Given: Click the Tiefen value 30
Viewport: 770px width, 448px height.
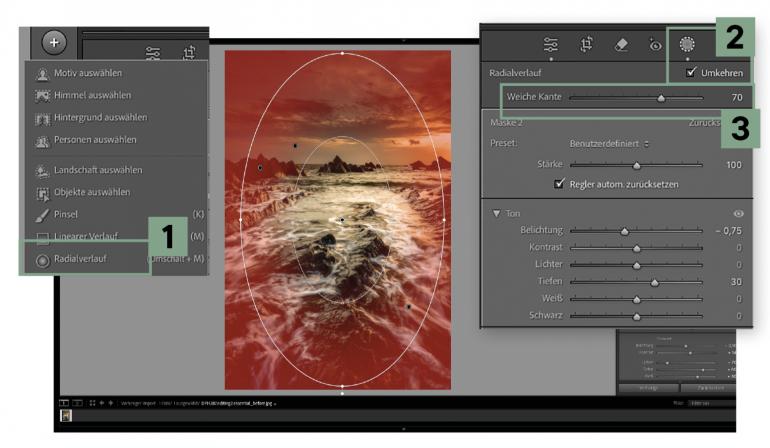Looking at the screenshot, I should click(x=736, y=281).
